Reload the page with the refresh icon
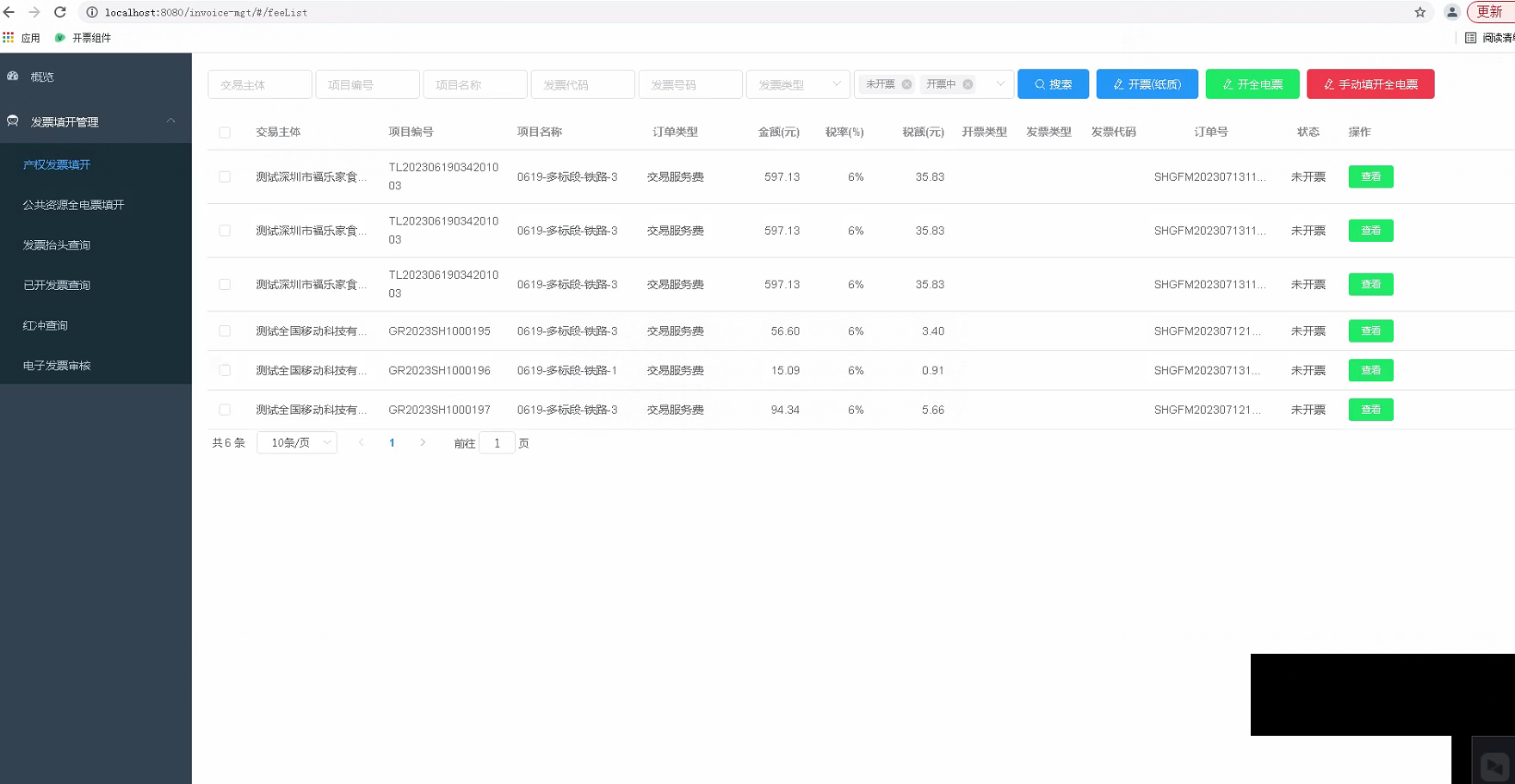The image size is (1515, 784). pos(60,12)
